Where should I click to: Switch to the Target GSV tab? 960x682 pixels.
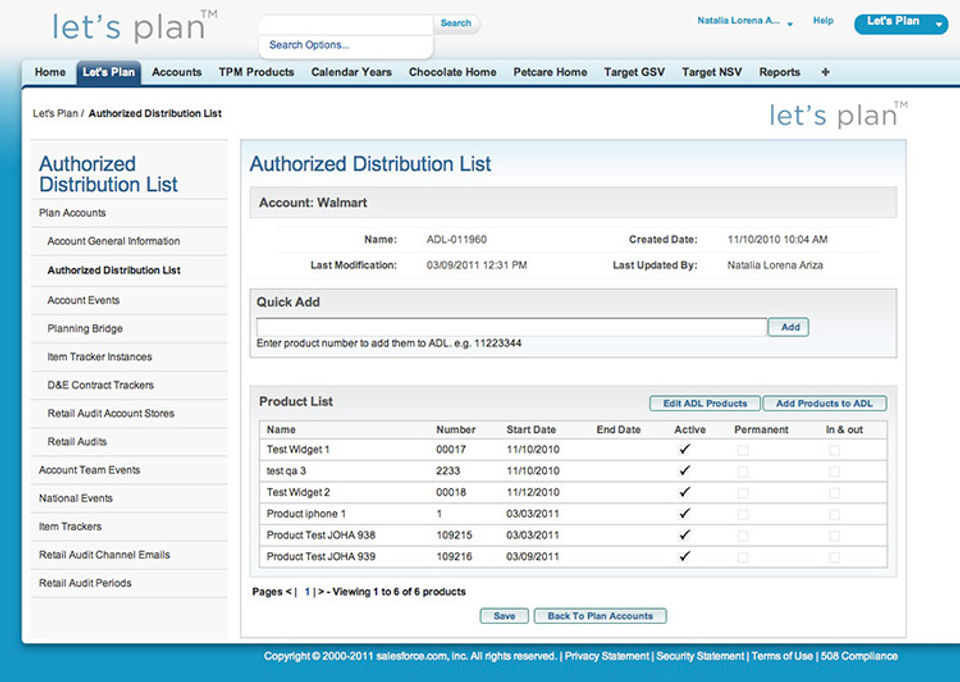[x=634, y=72]
